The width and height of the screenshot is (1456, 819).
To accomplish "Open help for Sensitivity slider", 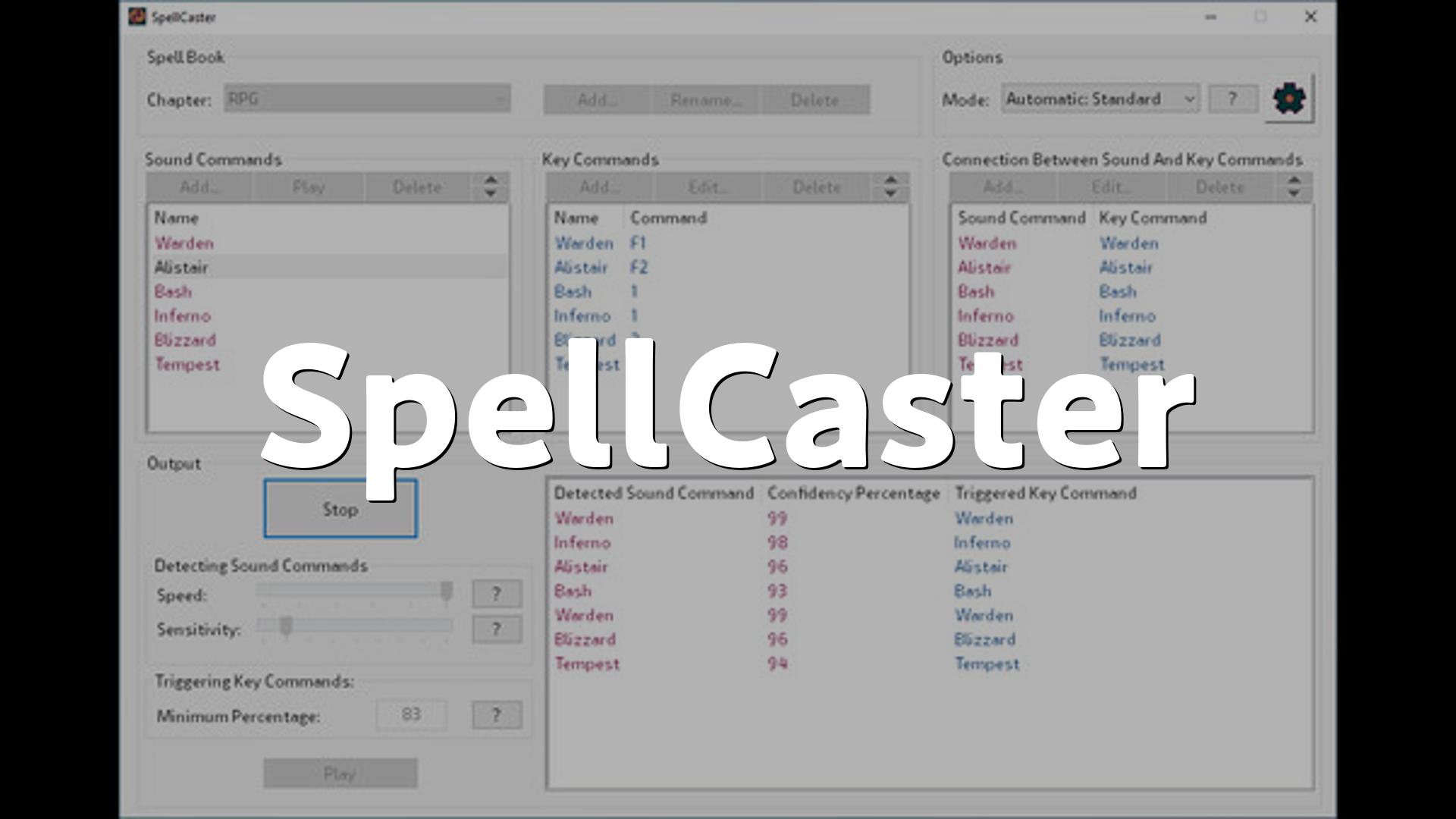I will [497, 629].
